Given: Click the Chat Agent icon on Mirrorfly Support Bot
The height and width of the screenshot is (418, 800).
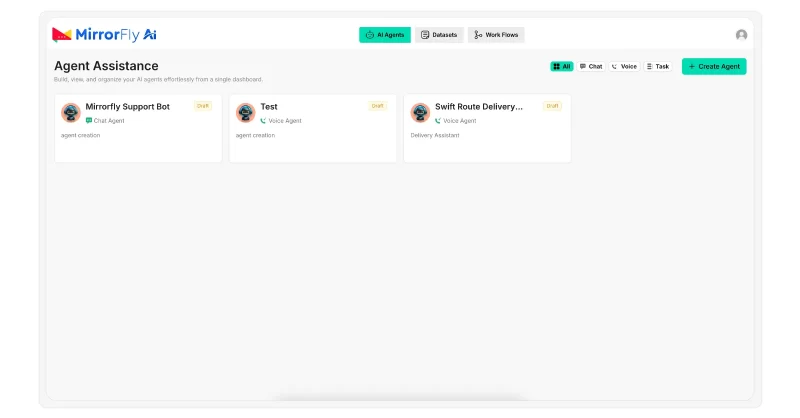Looking at the screenshot, I should 89,120.
